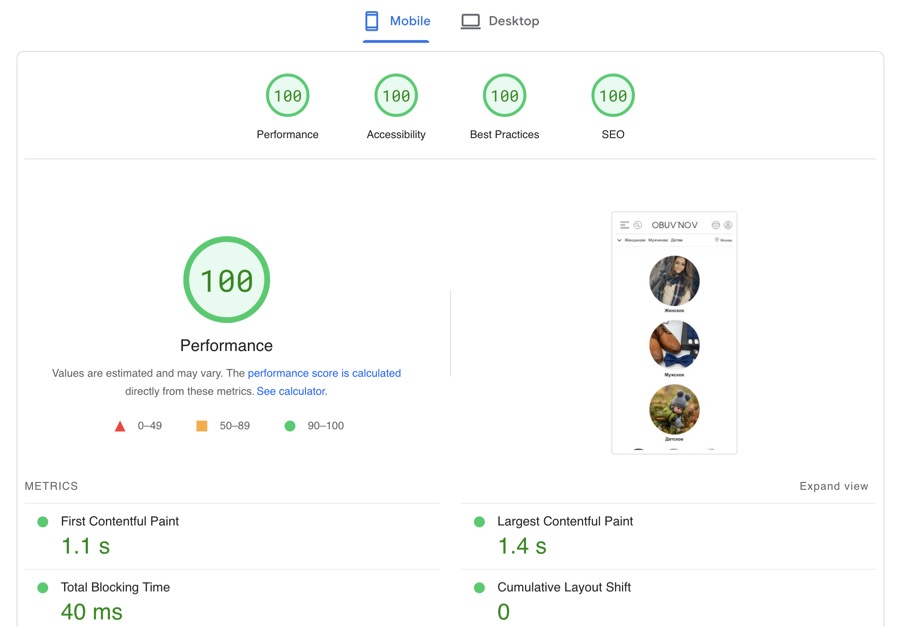
Task: Click the METRICS section heading
Action: tap(51, 486)
